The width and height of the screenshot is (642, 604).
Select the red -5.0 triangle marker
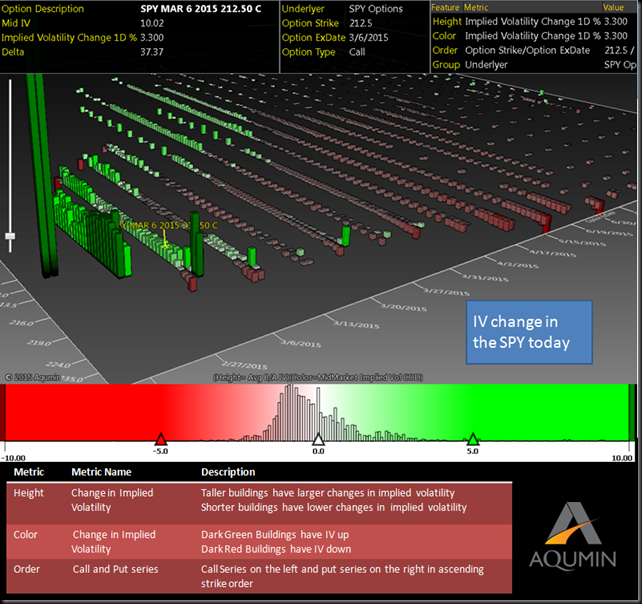point(161,439)
